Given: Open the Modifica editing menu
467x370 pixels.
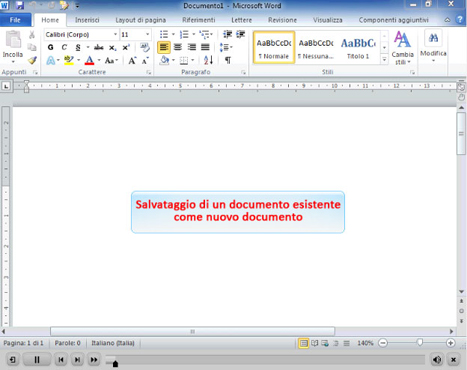Looking at the screenshot, I should click(433, 46).
